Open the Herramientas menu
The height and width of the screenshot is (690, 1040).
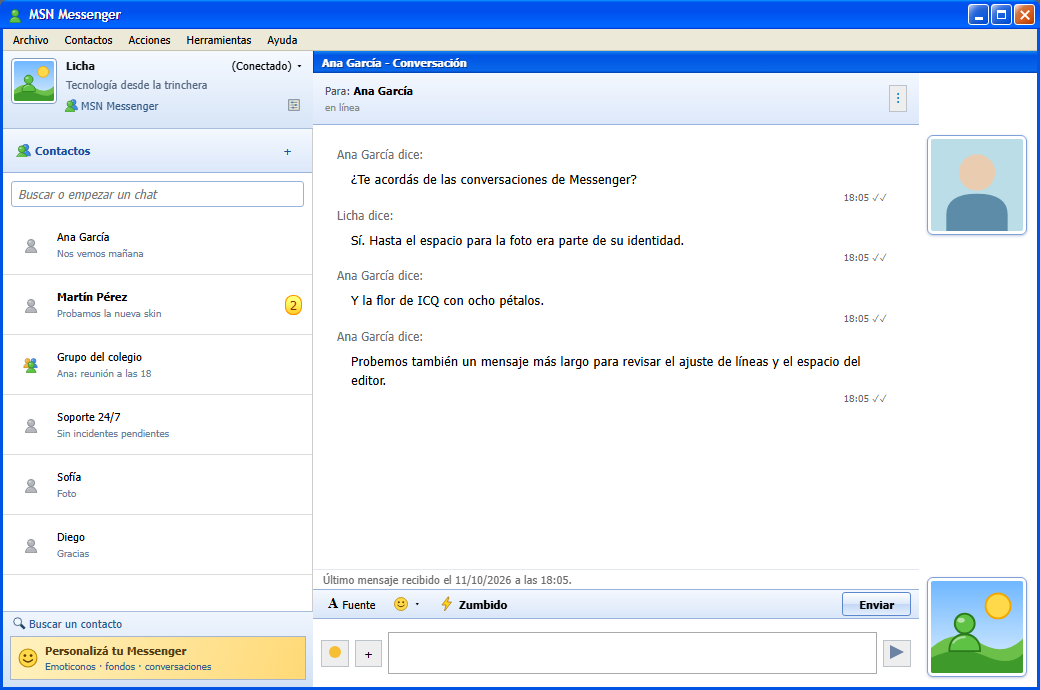219,40
